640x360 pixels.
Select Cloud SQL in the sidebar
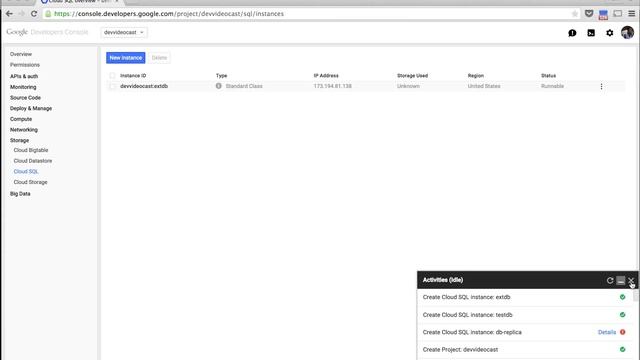pos(26,171)
